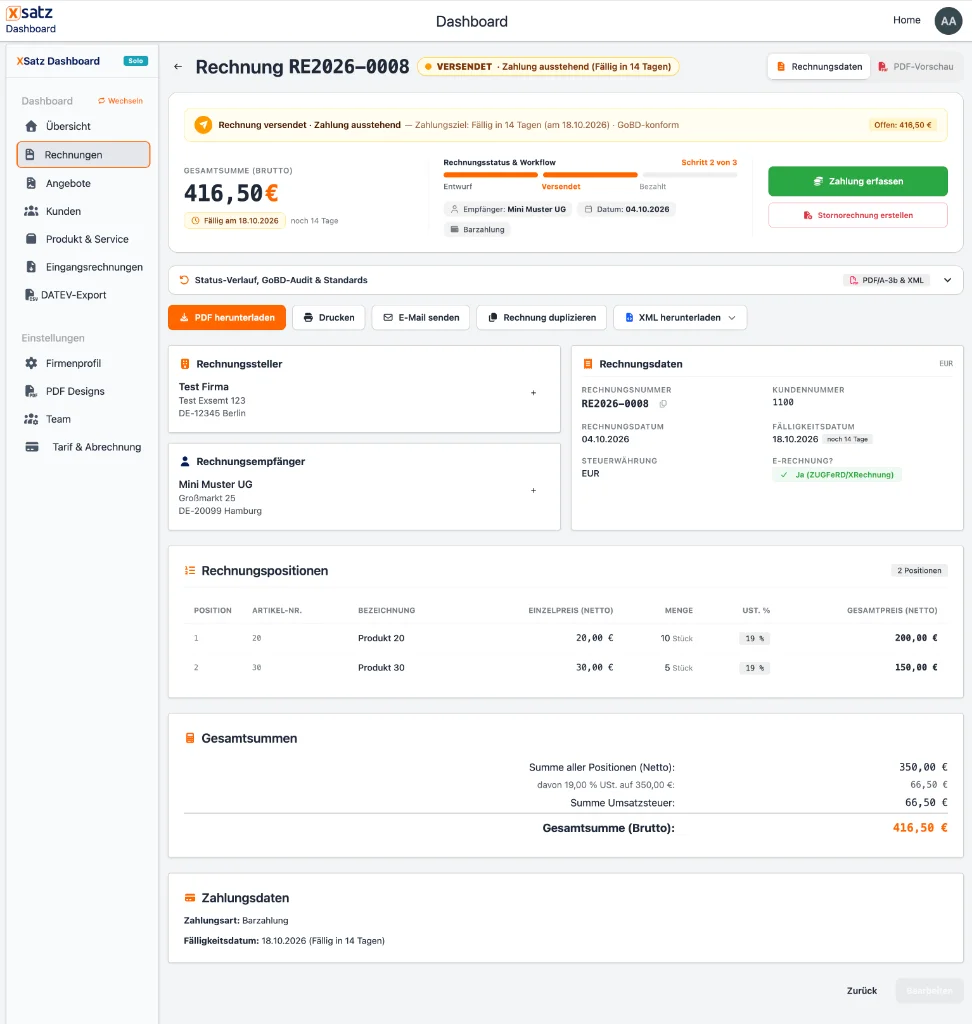Expand the Rechnungssteller details plus
This screenshot has height=1024, width=972.
pos(534,393)
